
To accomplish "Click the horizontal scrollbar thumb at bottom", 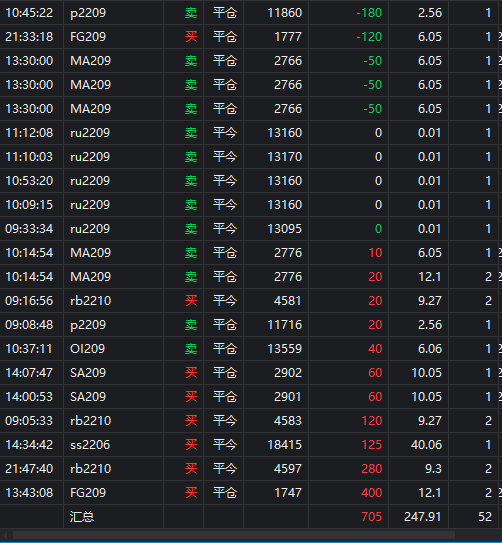I will 234,535.
